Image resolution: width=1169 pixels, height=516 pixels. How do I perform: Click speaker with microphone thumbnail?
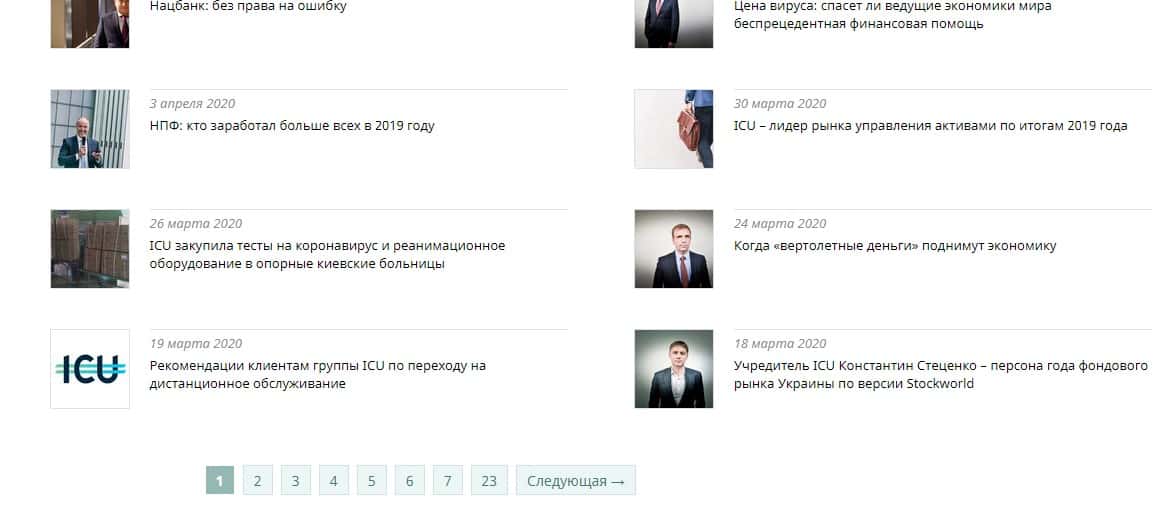click(89, 129)
